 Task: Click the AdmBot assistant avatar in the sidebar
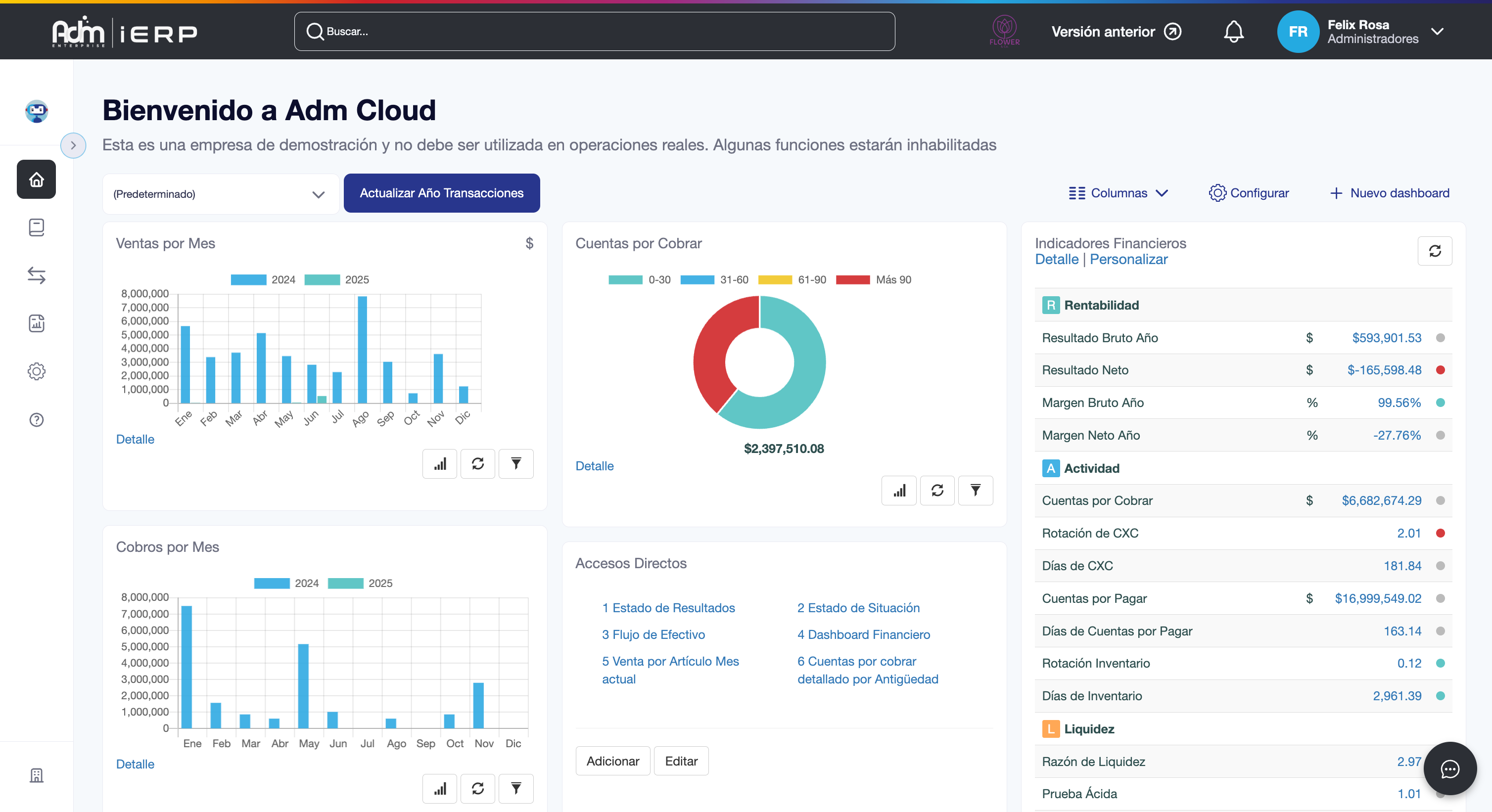click(36, 111)
